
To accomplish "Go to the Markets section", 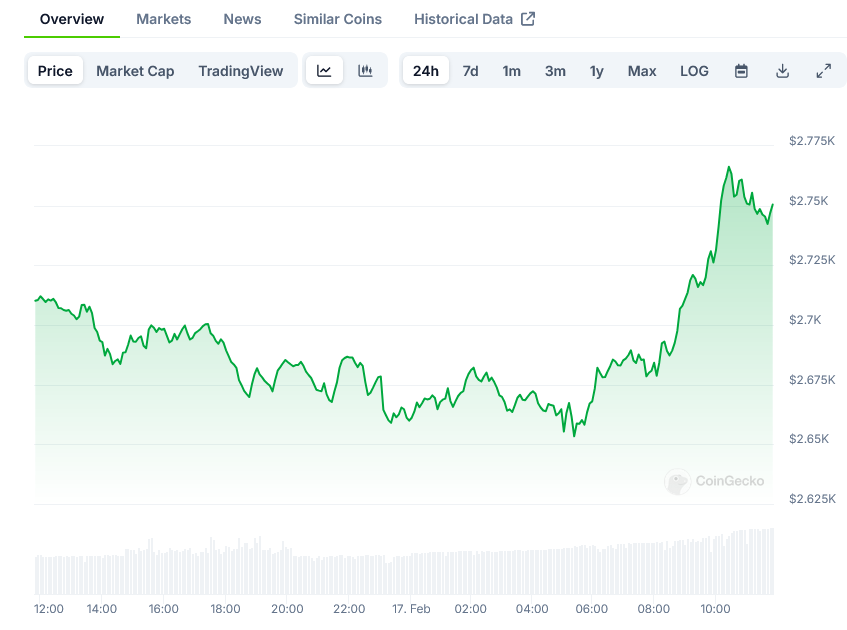I will [x=163, y=18].
